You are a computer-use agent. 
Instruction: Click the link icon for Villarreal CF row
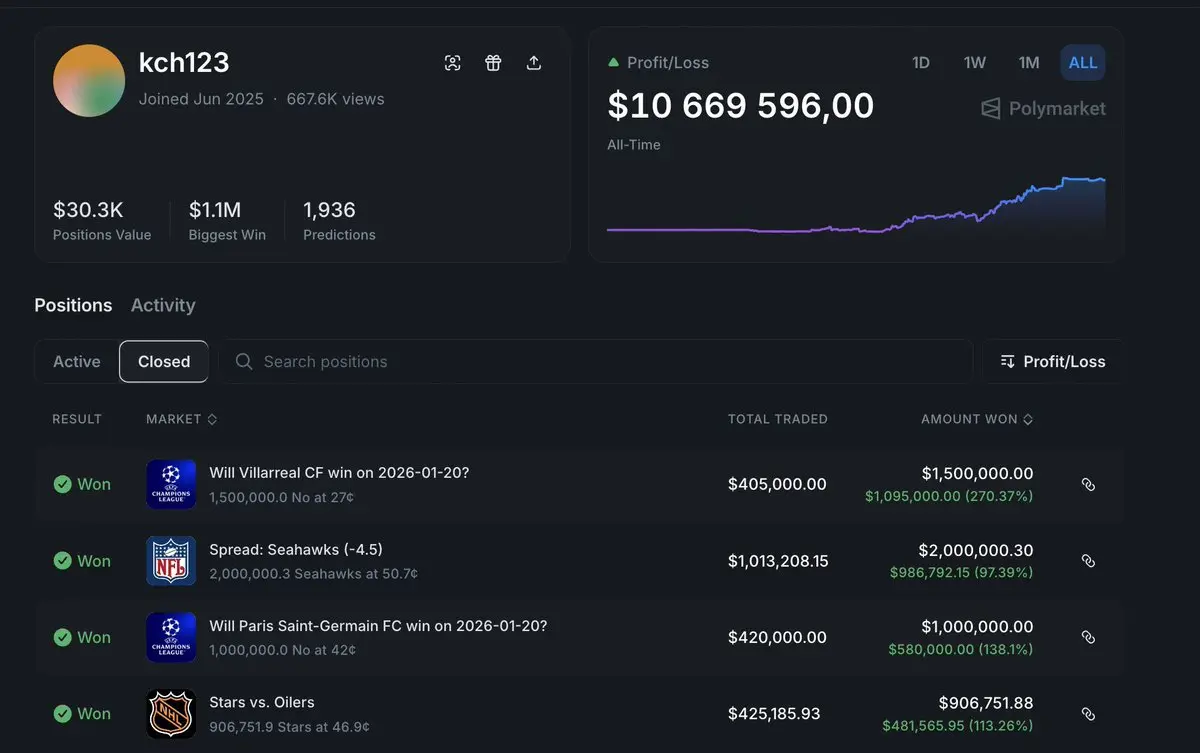click(x=1089, y=484)
